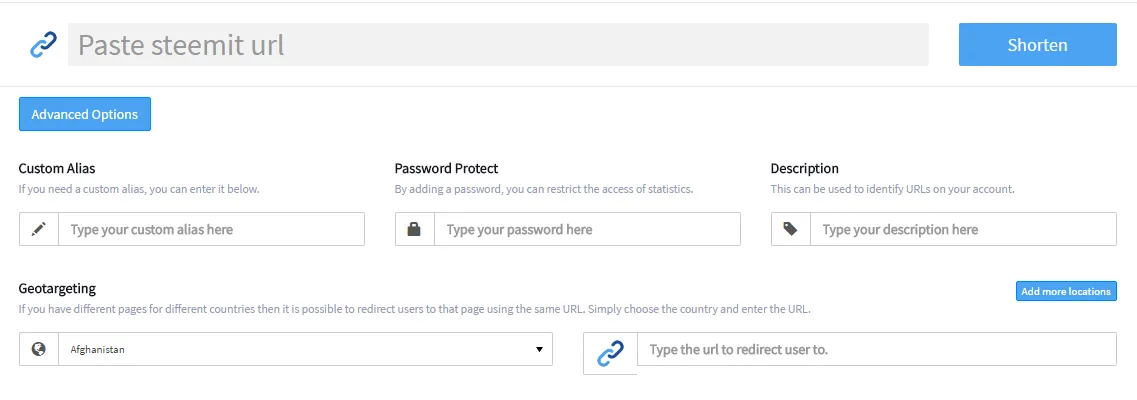Click the password text field
This screenshot has width=1137, height=400.
click(587, 229)
